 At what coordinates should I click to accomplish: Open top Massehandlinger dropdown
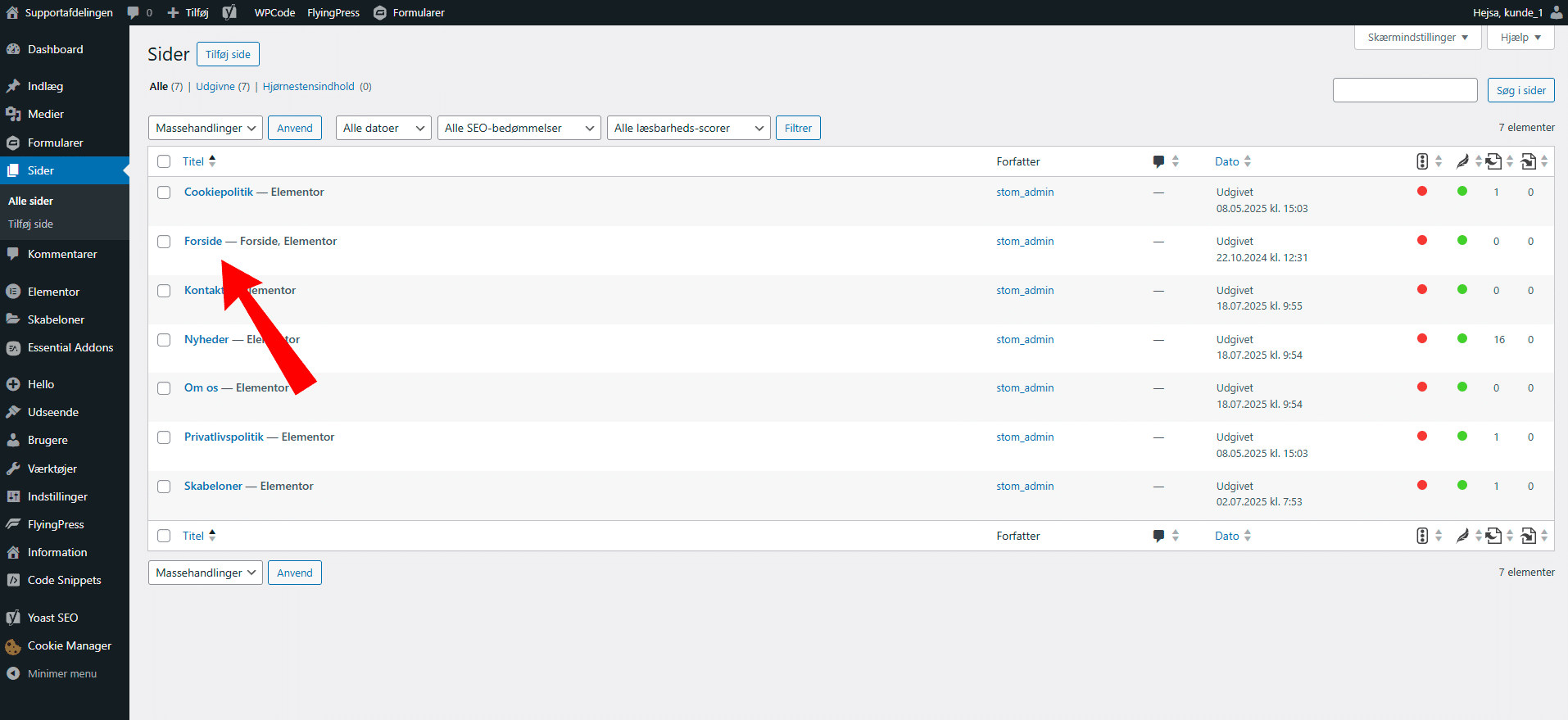(206, 128)
